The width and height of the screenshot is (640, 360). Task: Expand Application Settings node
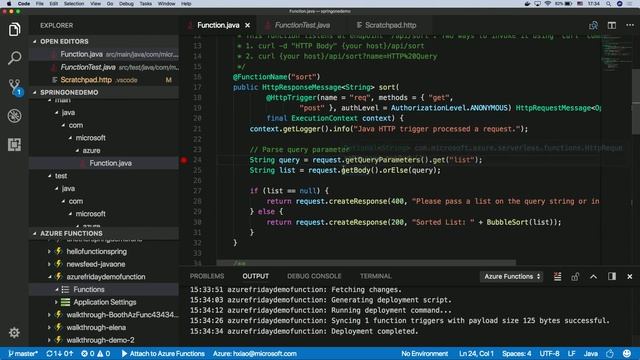click(x=56, y=302)
